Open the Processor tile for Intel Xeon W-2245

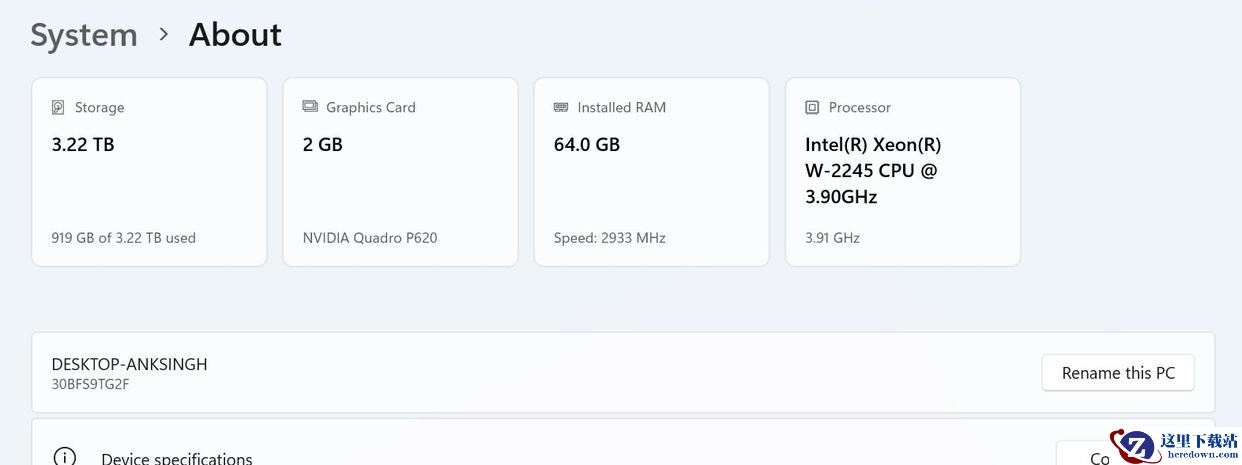902,172
